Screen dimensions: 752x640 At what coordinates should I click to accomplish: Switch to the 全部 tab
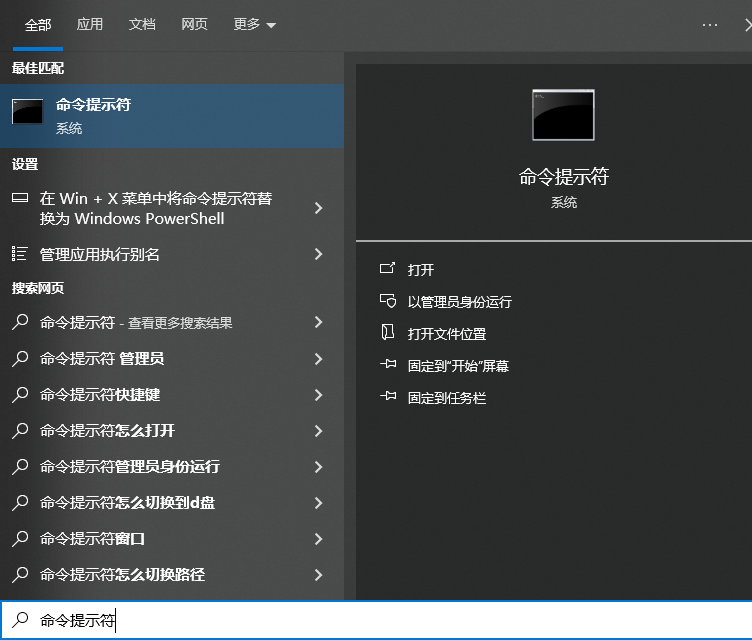38,24
